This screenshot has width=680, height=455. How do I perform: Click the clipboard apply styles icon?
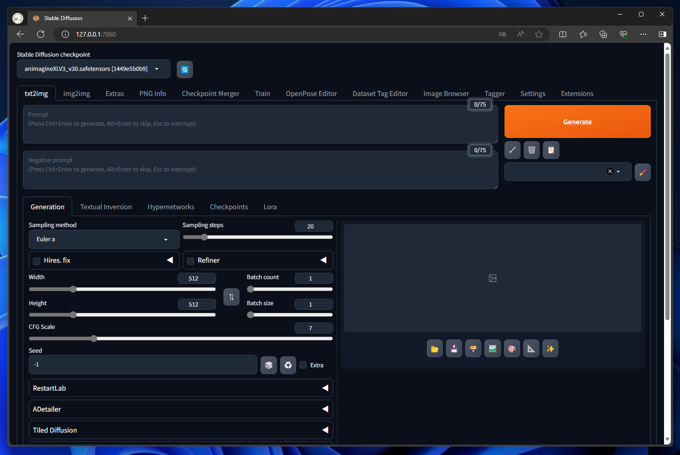pos(551,150)
